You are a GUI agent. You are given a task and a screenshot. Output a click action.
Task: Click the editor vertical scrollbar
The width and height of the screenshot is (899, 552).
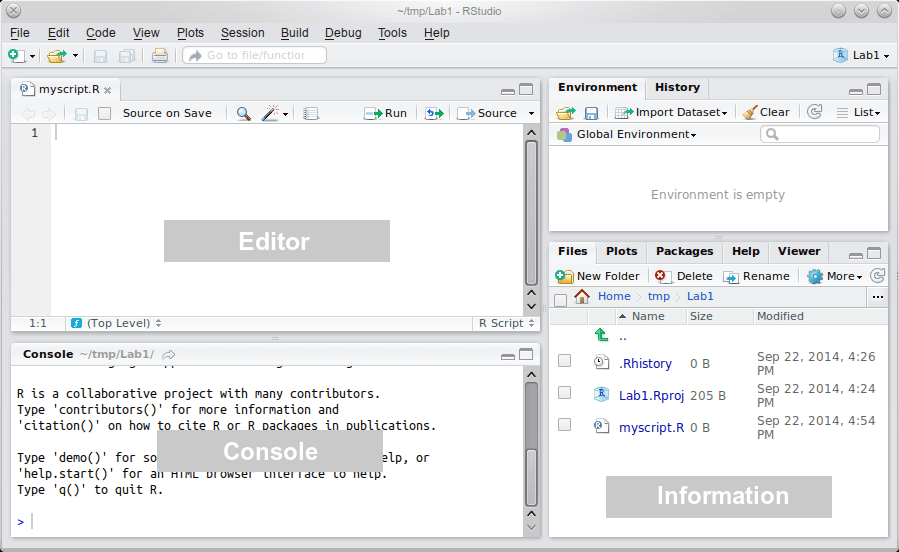531,212
